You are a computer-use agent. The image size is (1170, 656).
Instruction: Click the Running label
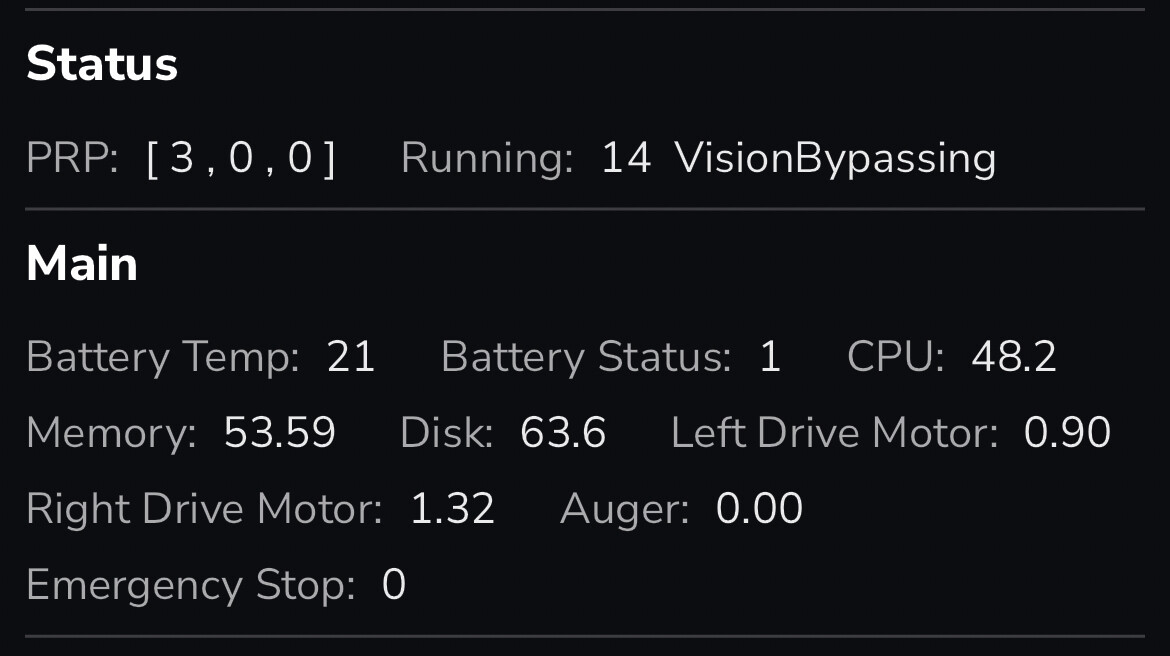coord(487,159)
